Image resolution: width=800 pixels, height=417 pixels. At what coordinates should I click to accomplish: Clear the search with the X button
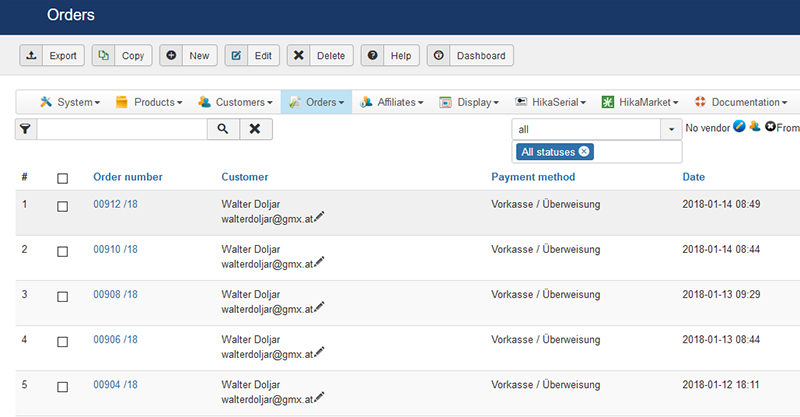click(x=255, y=129)
